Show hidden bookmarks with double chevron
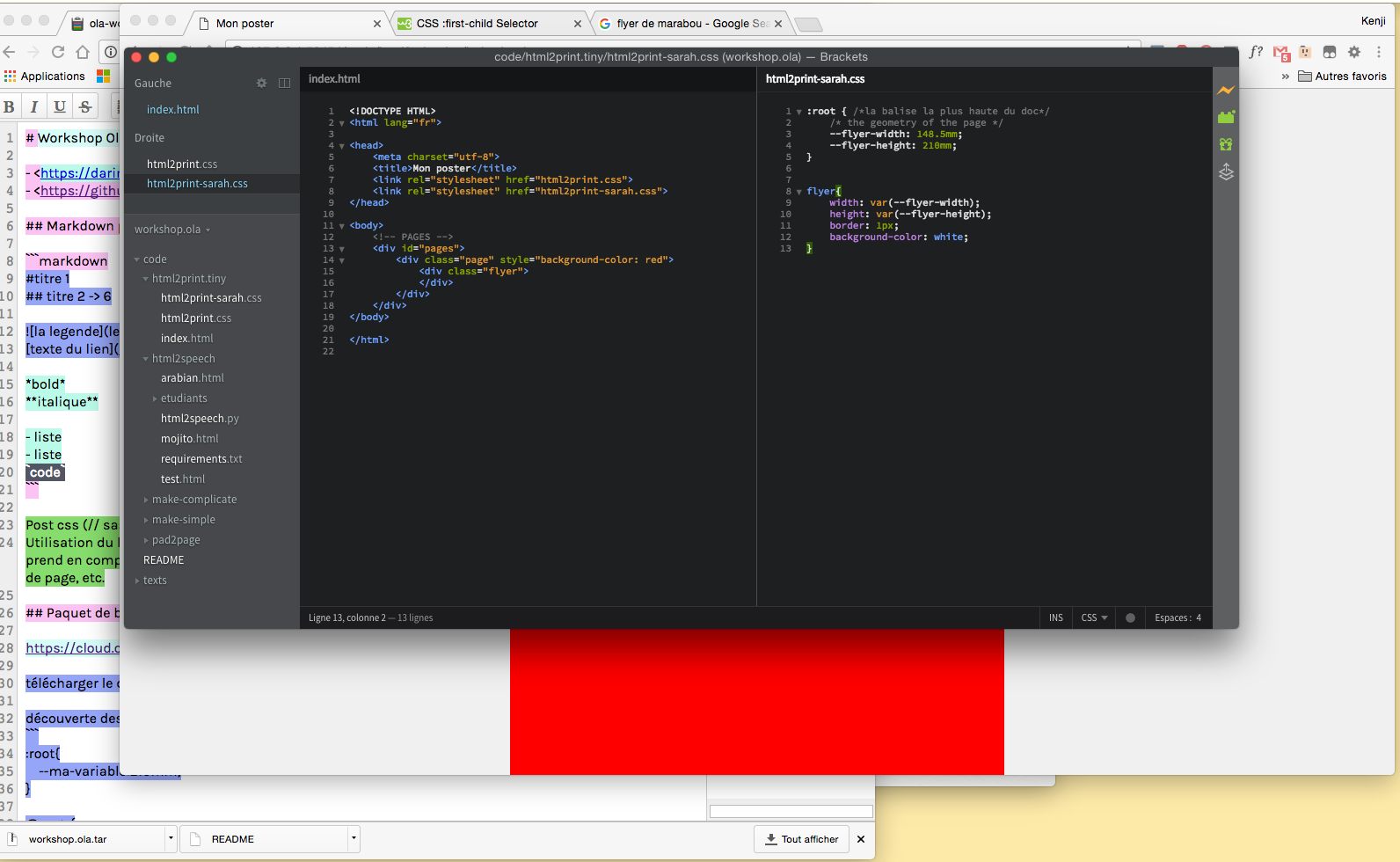The width and height of the screenshot is (1400, 862). [1286, 77]
